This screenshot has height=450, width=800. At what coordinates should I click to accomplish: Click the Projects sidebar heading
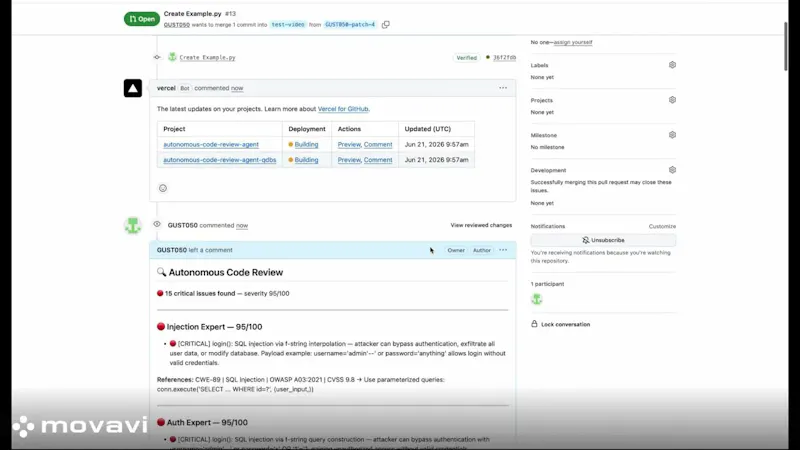click(541, 101)
